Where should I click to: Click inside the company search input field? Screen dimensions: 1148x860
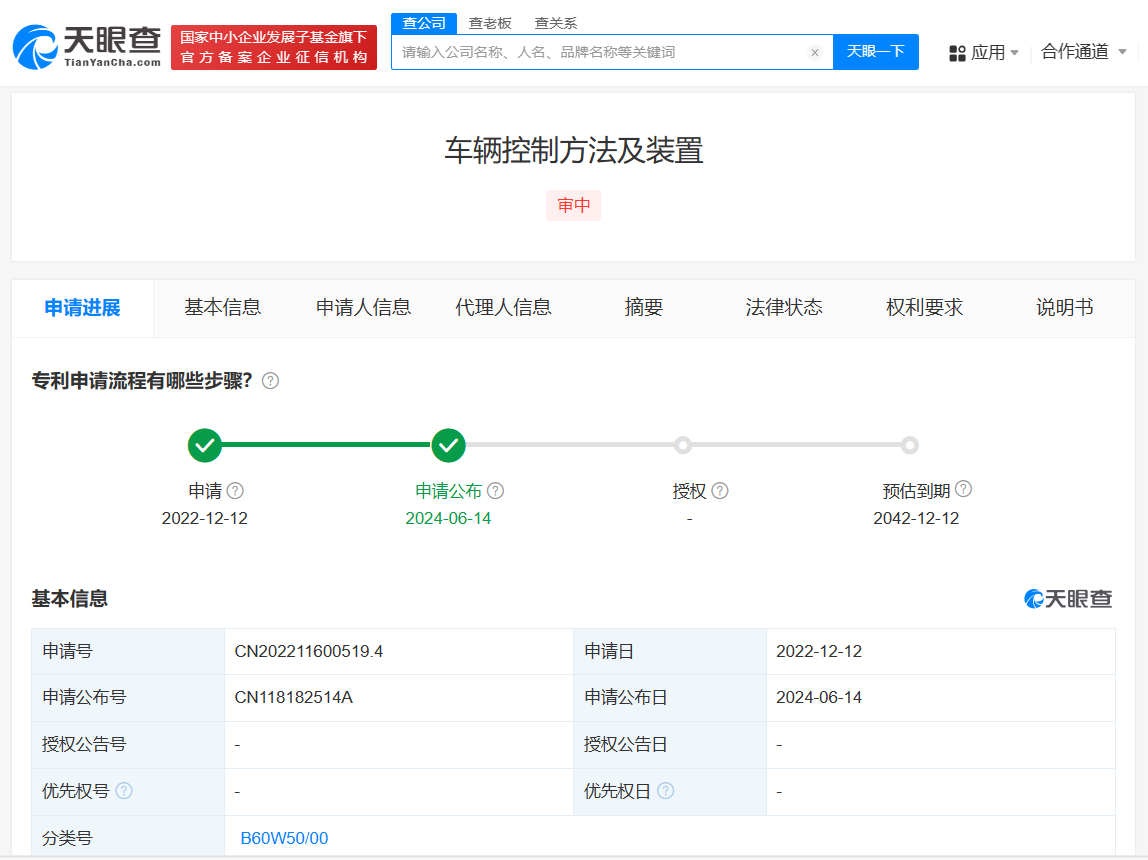[600, 52]
